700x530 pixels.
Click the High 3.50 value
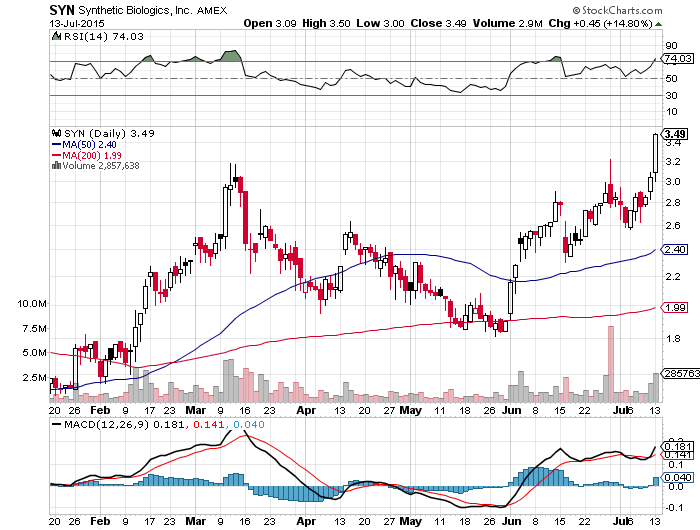[x=326, y=23]
